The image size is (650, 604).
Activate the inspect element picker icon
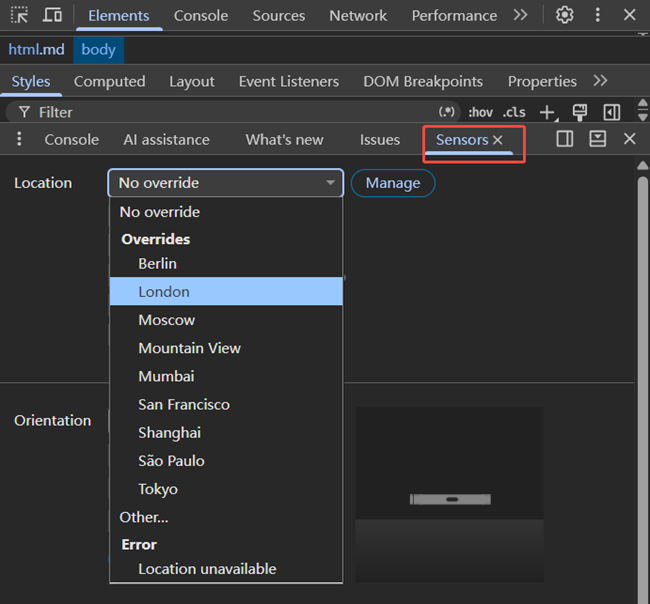[x=19, y=15]
